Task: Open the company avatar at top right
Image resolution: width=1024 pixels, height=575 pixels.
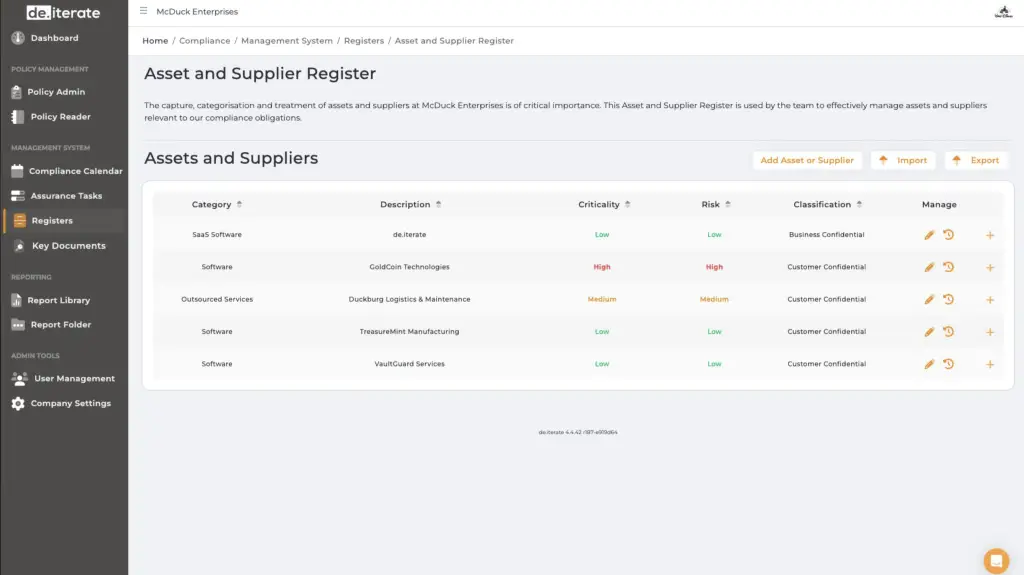Action: (x=1003, y=12)
